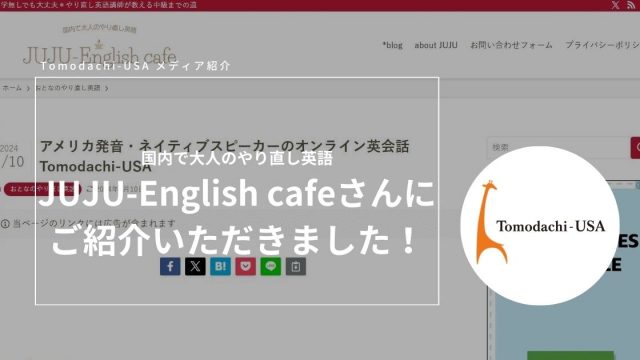Viewport: 640px width, 360px height.
Task: Open the about JUJU menu item
Action: [x=436, y=45]
